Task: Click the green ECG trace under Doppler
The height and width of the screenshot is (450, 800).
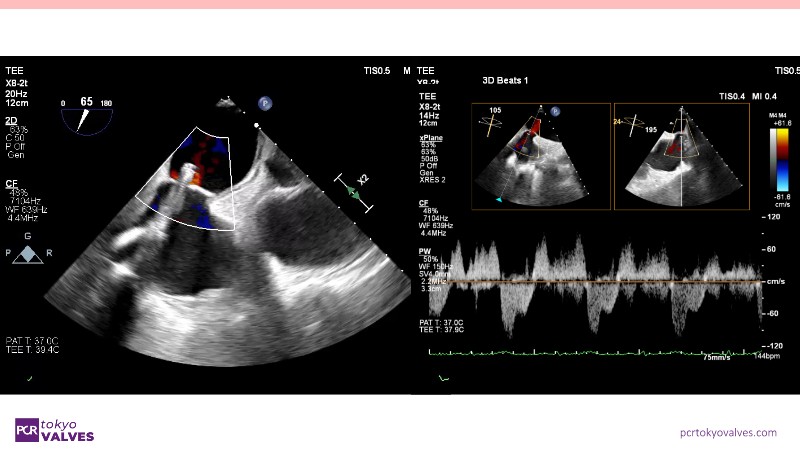Action: (x=600, y=353)
